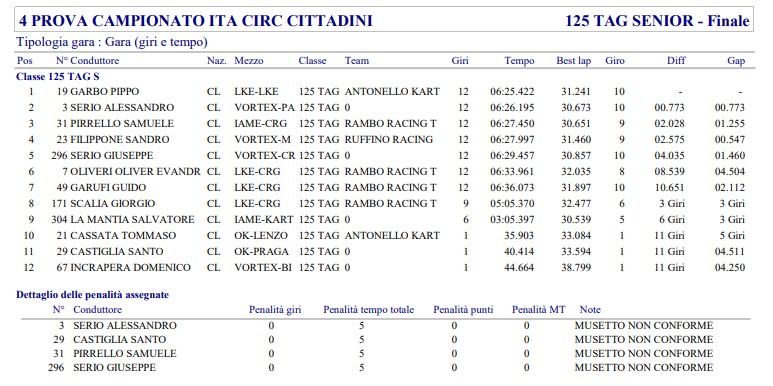Click the Pos column header
This screenshot has height=386, width=773.
[25, 61]
